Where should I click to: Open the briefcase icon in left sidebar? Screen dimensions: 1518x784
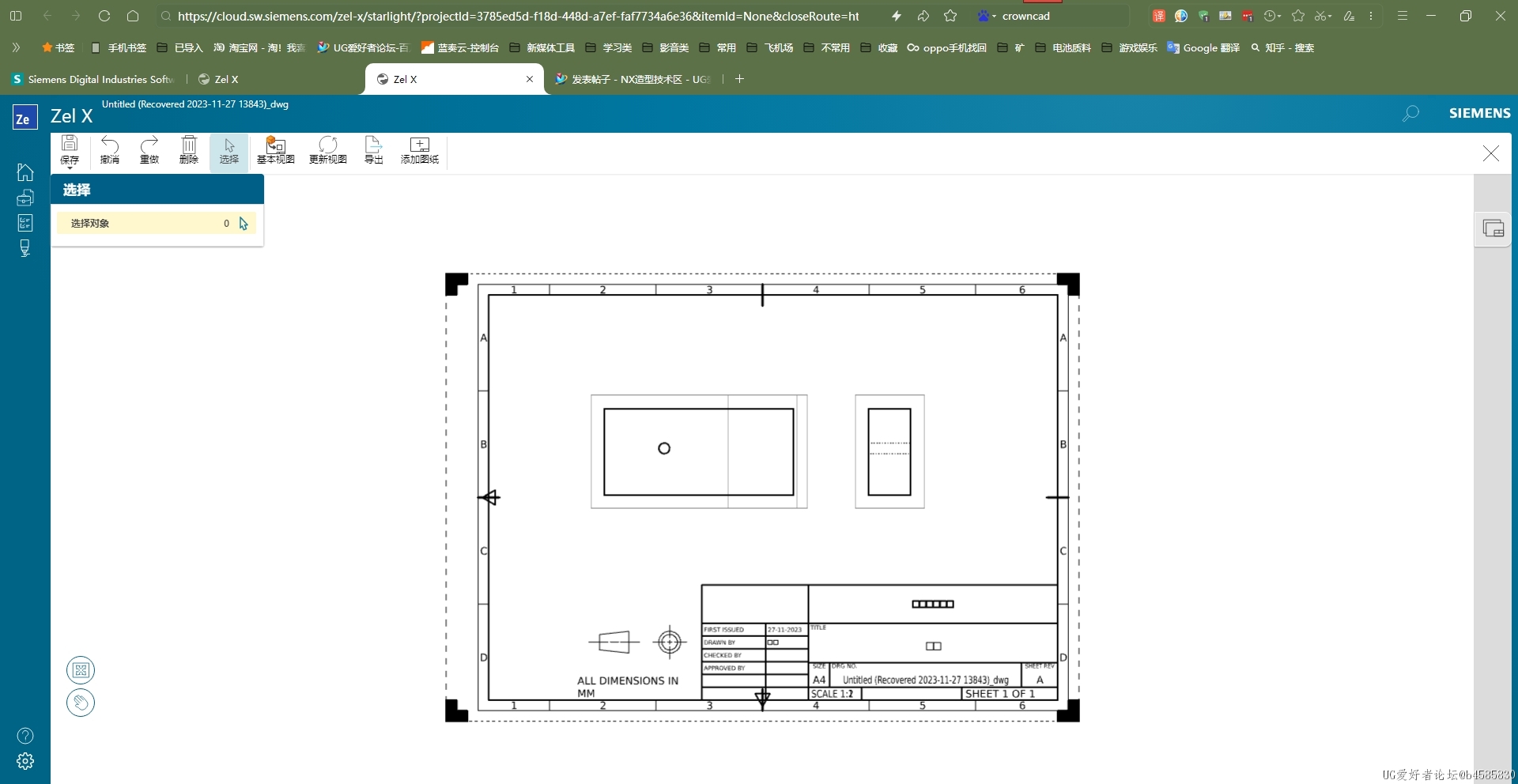[x=25, y=197]
